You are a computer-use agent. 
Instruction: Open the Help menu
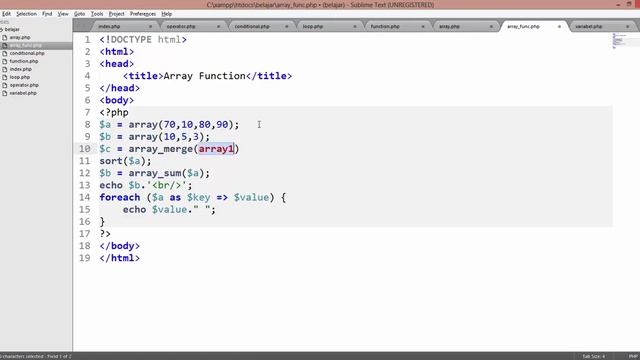click(167, 14)
